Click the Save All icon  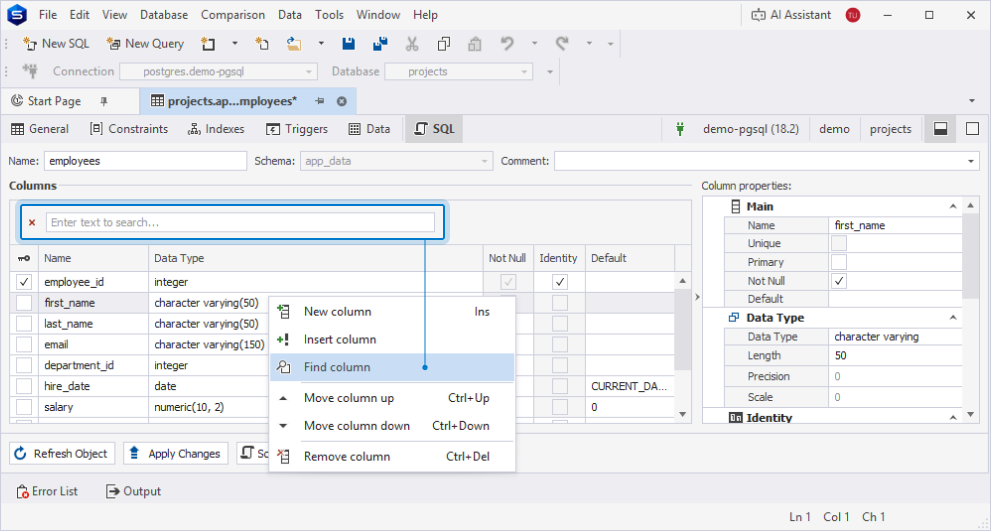380,44
